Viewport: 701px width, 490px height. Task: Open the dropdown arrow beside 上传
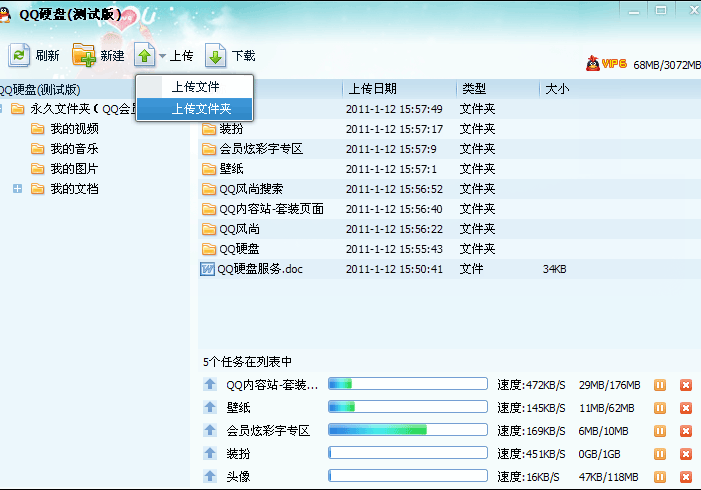point(162,56)
